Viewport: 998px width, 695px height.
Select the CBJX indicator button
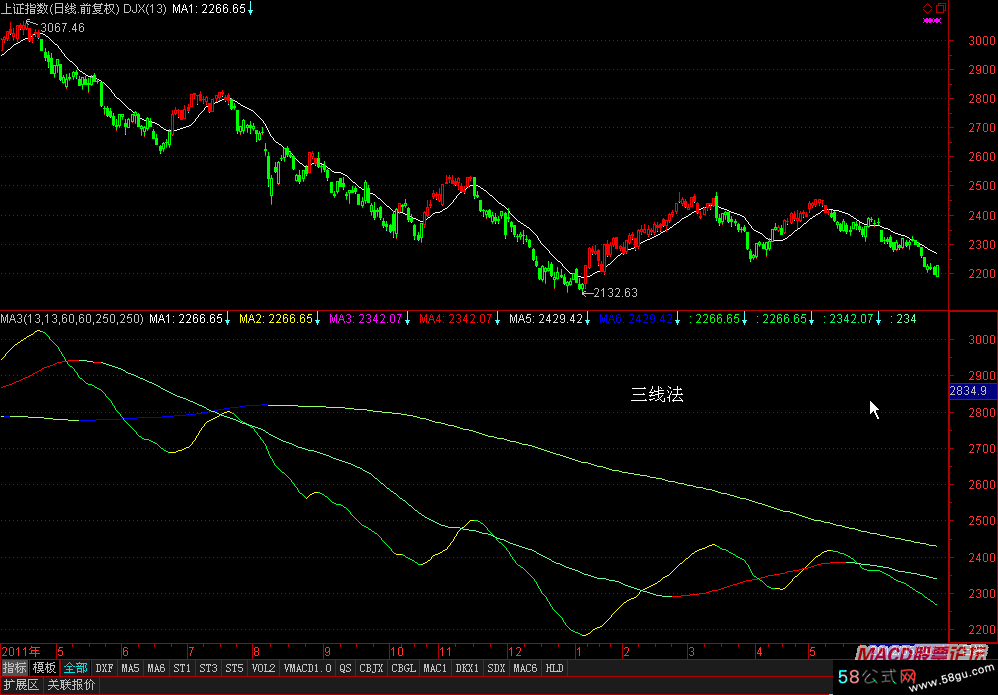click(371, 668)
